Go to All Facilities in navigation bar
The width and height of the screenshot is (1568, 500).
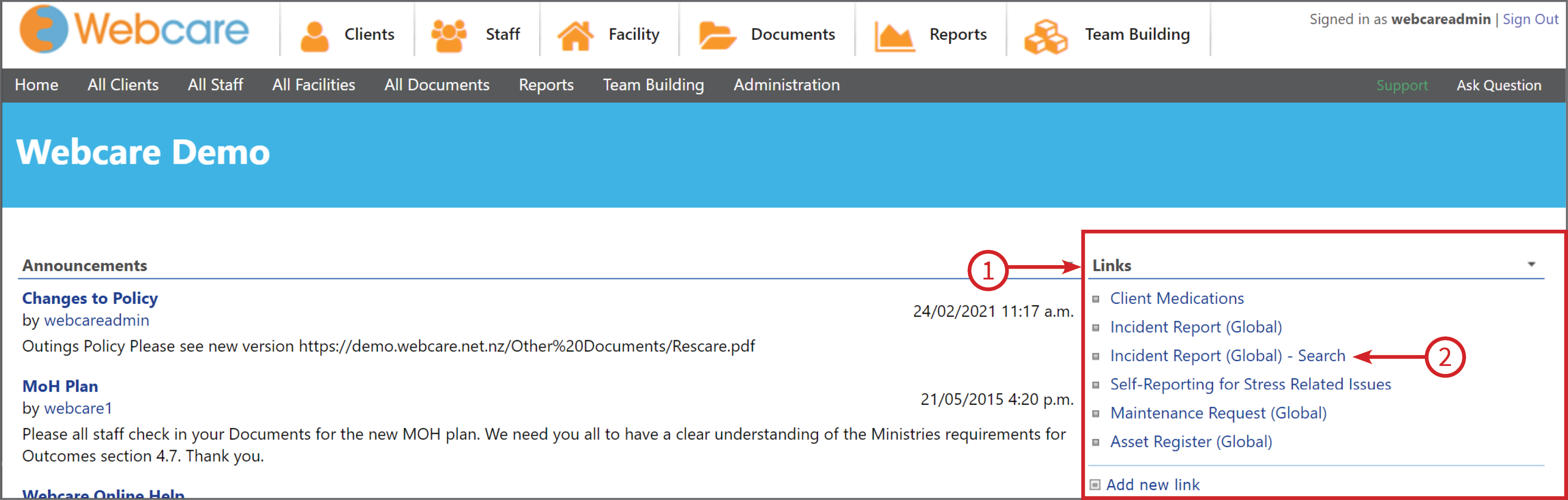point(313,85)
